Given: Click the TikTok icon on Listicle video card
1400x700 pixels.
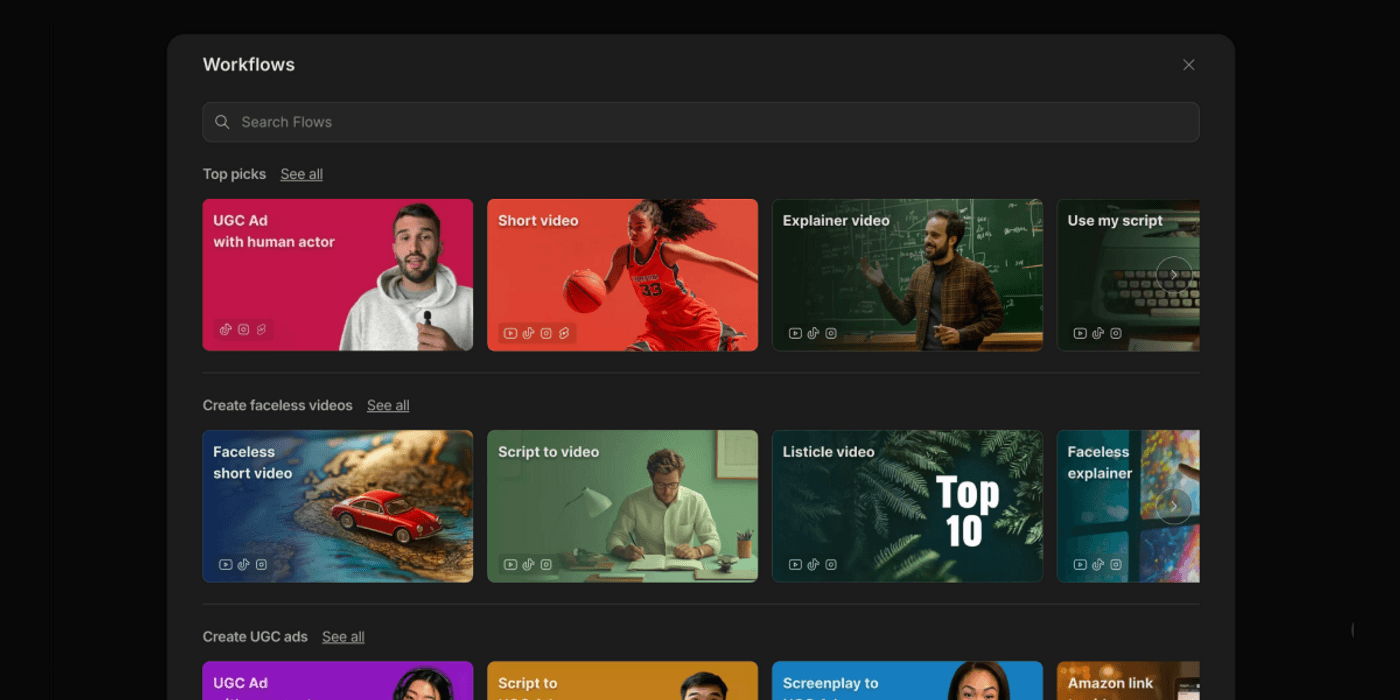Looking at the screenshot, I should [x=813, y=564].
